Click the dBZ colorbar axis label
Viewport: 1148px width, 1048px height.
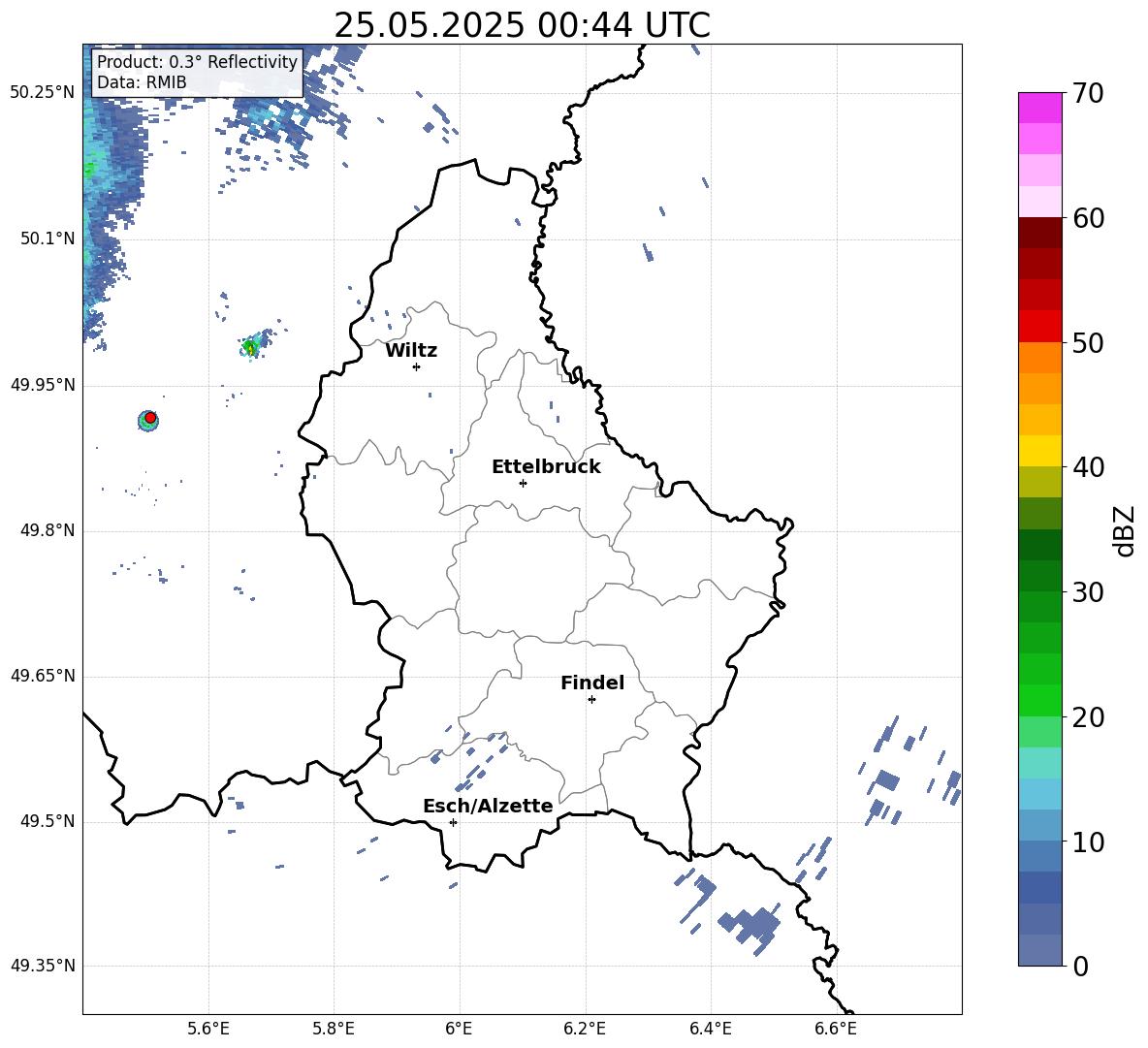tap(1126, 531)
